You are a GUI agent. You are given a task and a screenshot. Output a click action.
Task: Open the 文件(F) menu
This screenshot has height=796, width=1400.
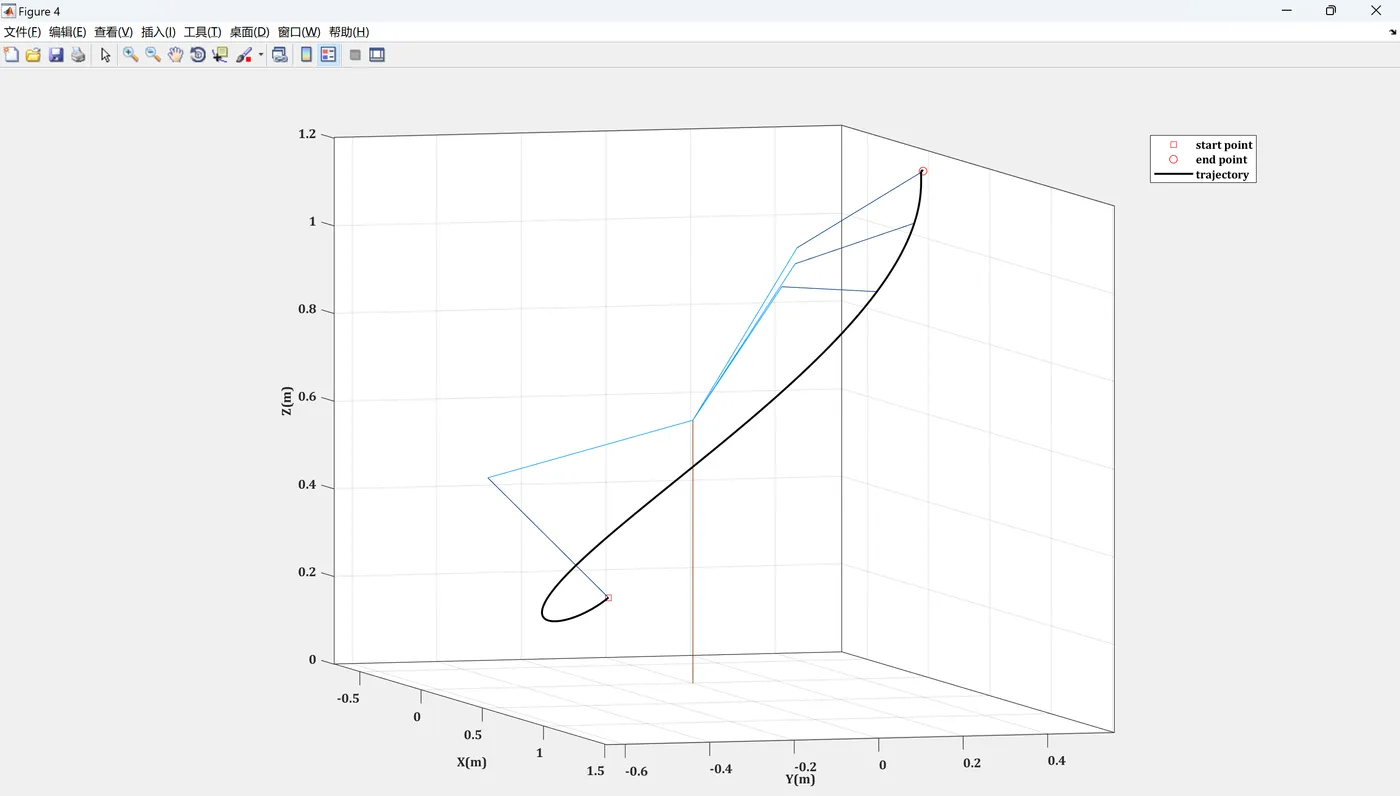pos(23,32)
